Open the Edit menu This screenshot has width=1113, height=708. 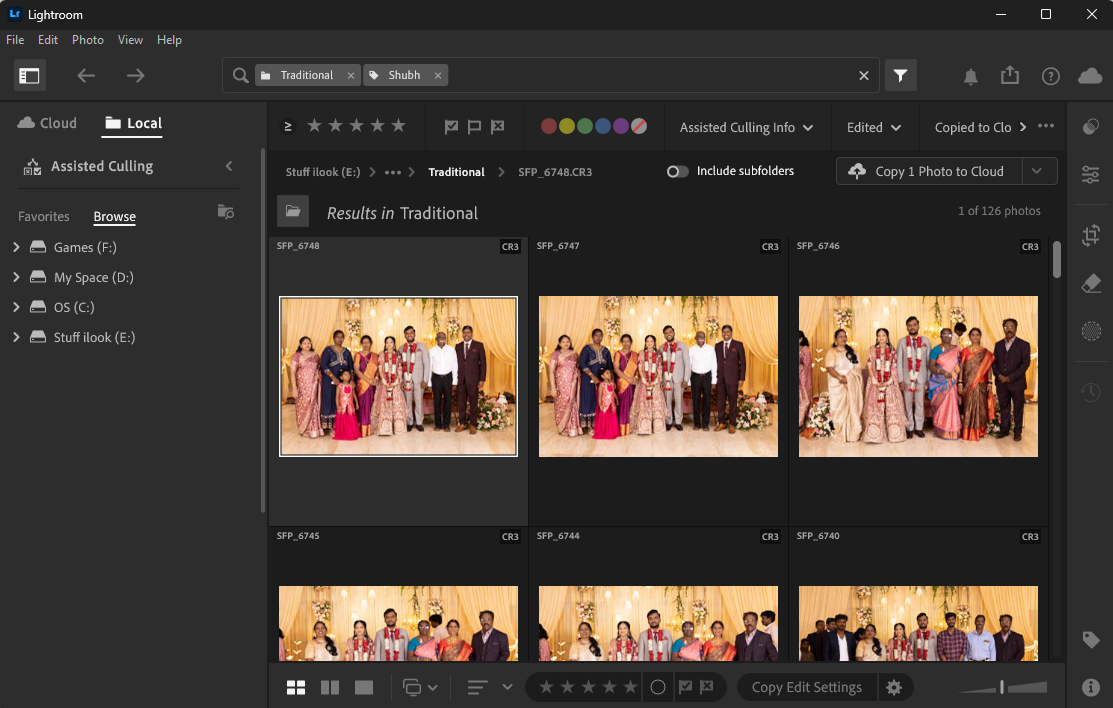(x=48, y=40)
